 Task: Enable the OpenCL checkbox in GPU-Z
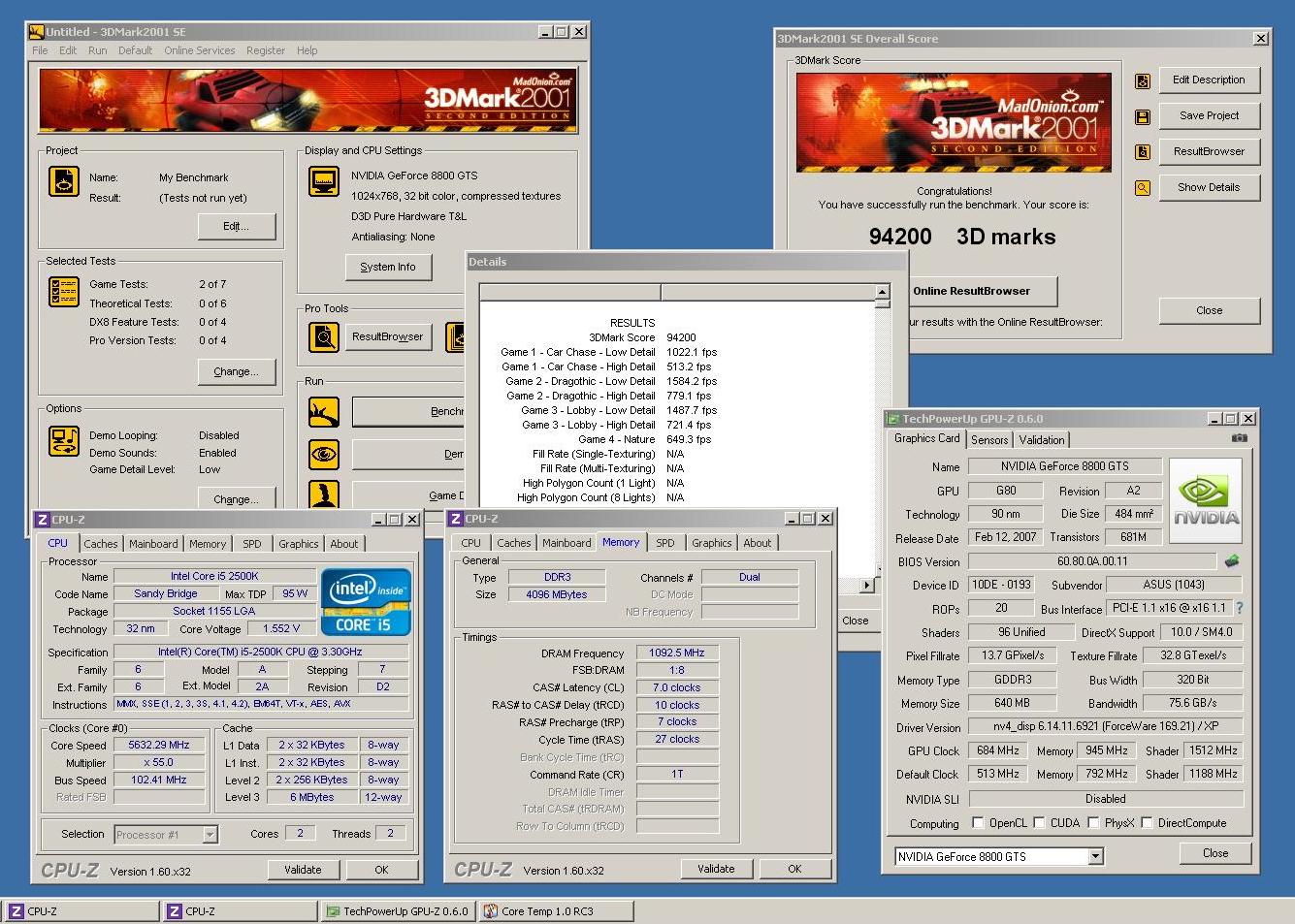[x=978, y=823]
